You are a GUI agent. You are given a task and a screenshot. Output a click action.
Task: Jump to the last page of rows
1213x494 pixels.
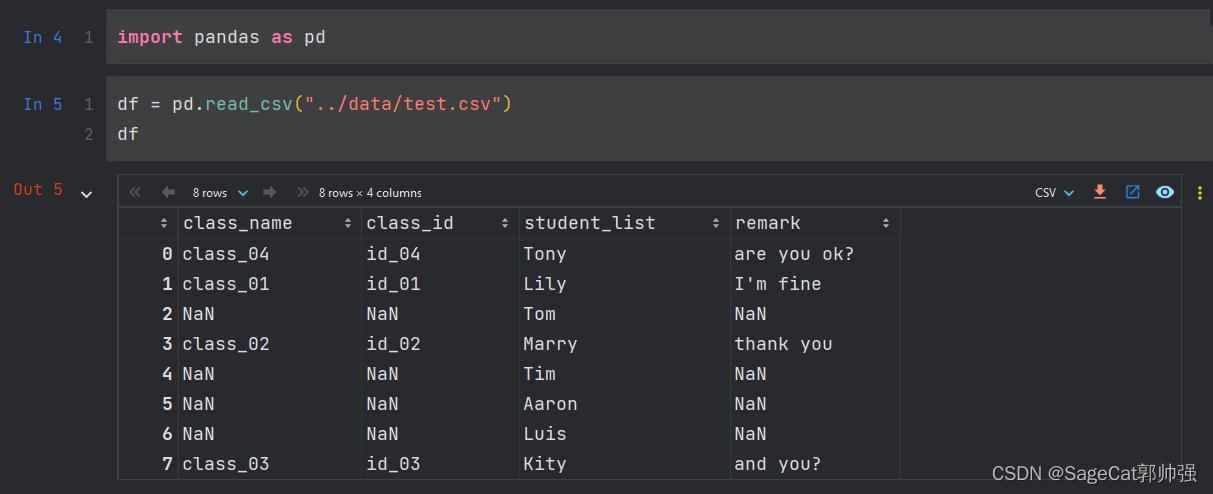(x=302, y=192)
